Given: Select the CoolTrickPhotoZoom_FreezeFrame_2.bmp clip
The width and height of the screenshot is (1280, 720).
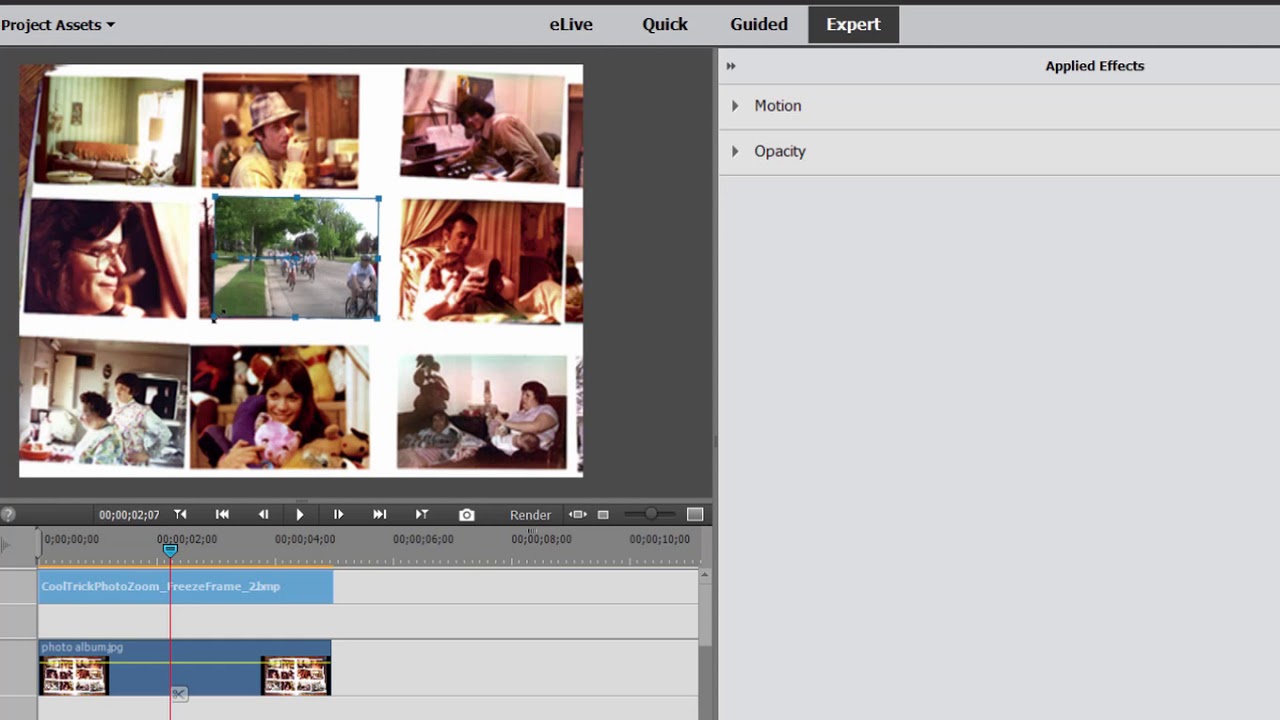Looking at the screenshot, I should (x=185, y=587).
